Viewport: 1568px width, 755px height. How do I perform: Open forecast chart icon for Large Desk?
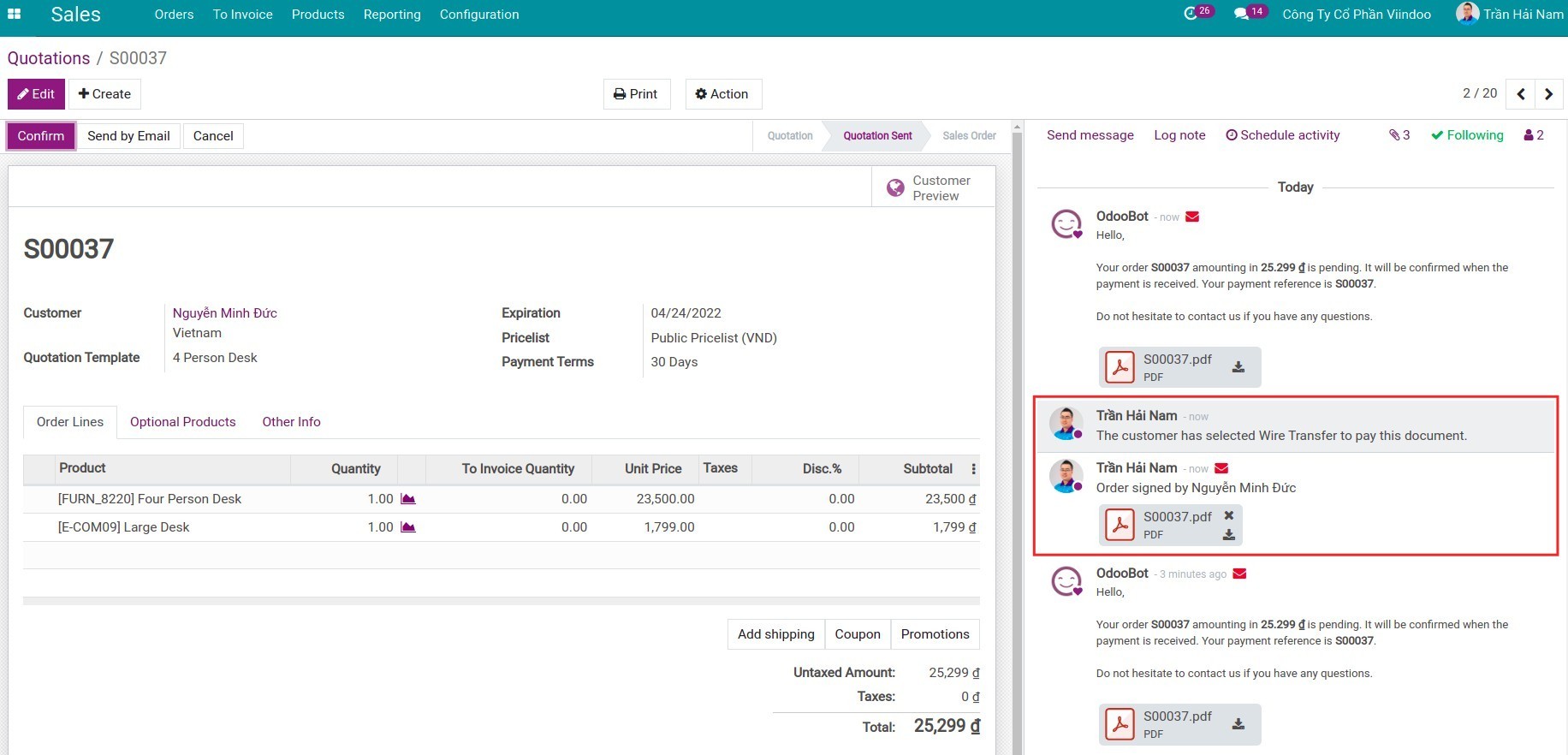click(408, 527)
